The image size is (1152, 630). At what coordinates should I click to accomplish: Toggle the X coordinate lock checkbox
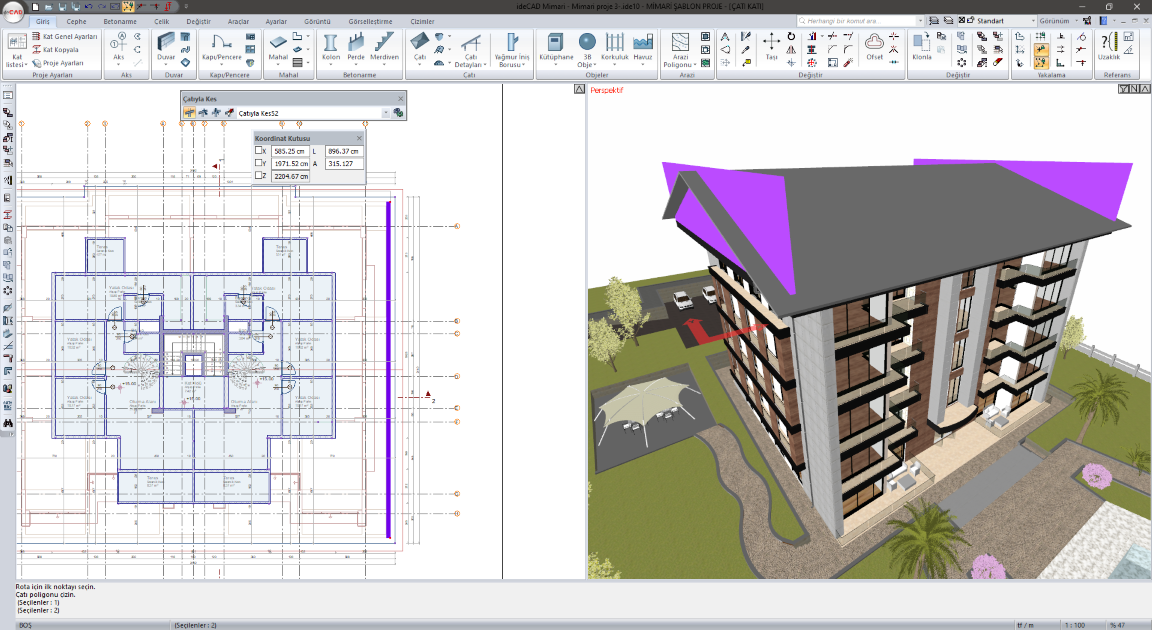tap(260, 151)
